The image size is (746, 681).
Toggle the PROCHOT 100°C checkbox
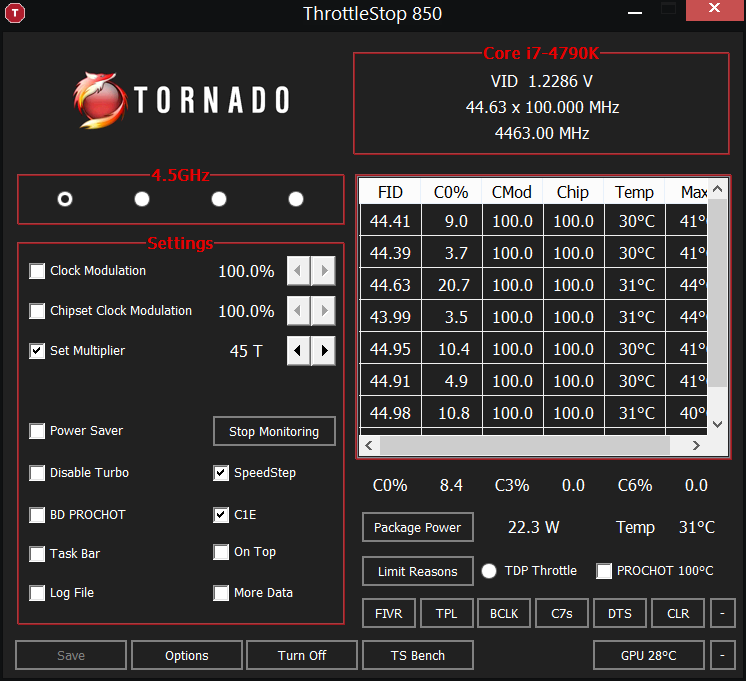pyautogui.click(x=604, y=571)
